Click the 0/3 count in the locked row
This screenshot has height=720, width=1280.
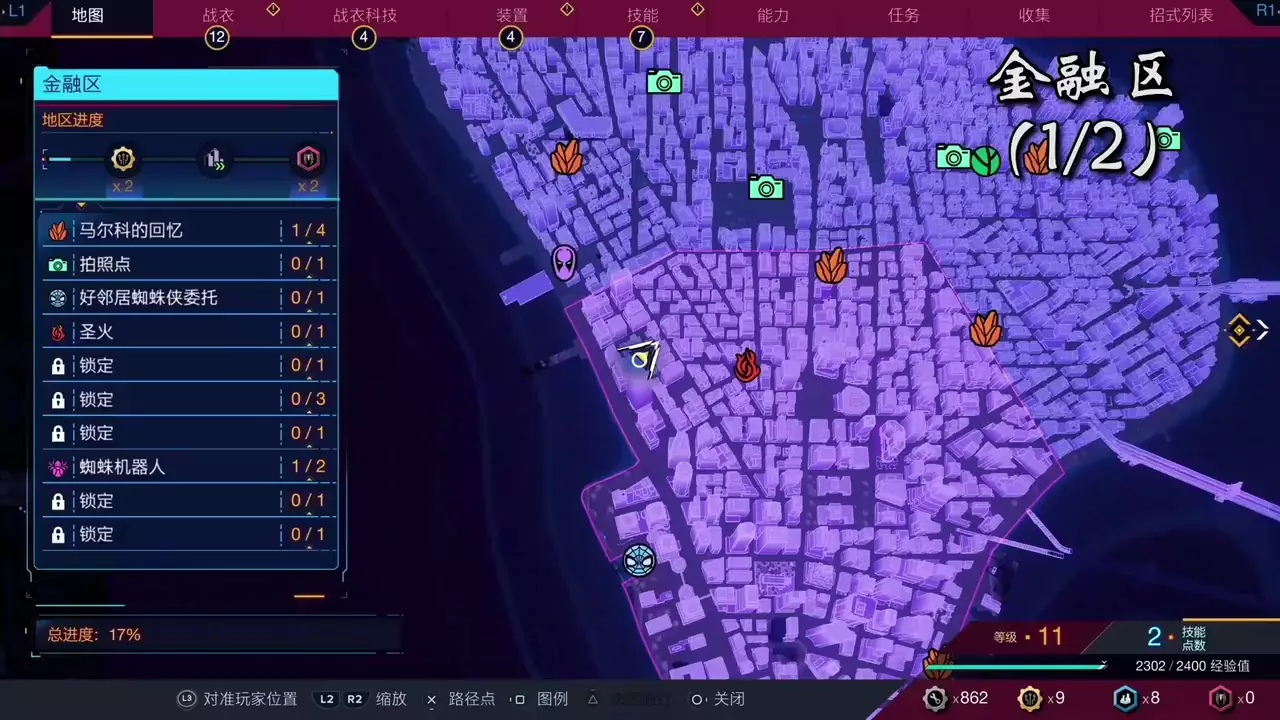[308, 400]
